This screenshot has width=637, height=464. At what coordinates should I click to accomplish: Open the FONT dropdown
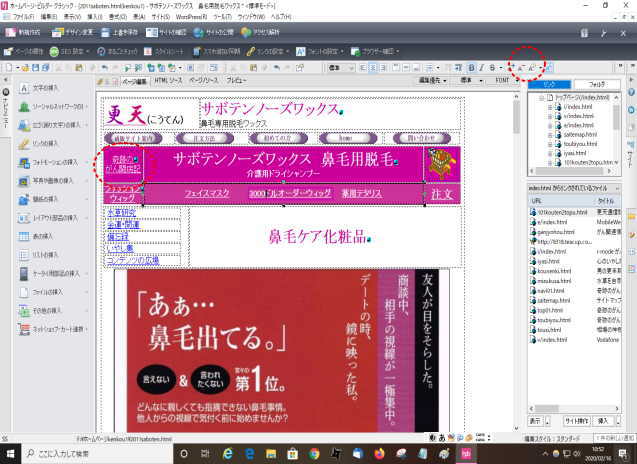[505, 80]
